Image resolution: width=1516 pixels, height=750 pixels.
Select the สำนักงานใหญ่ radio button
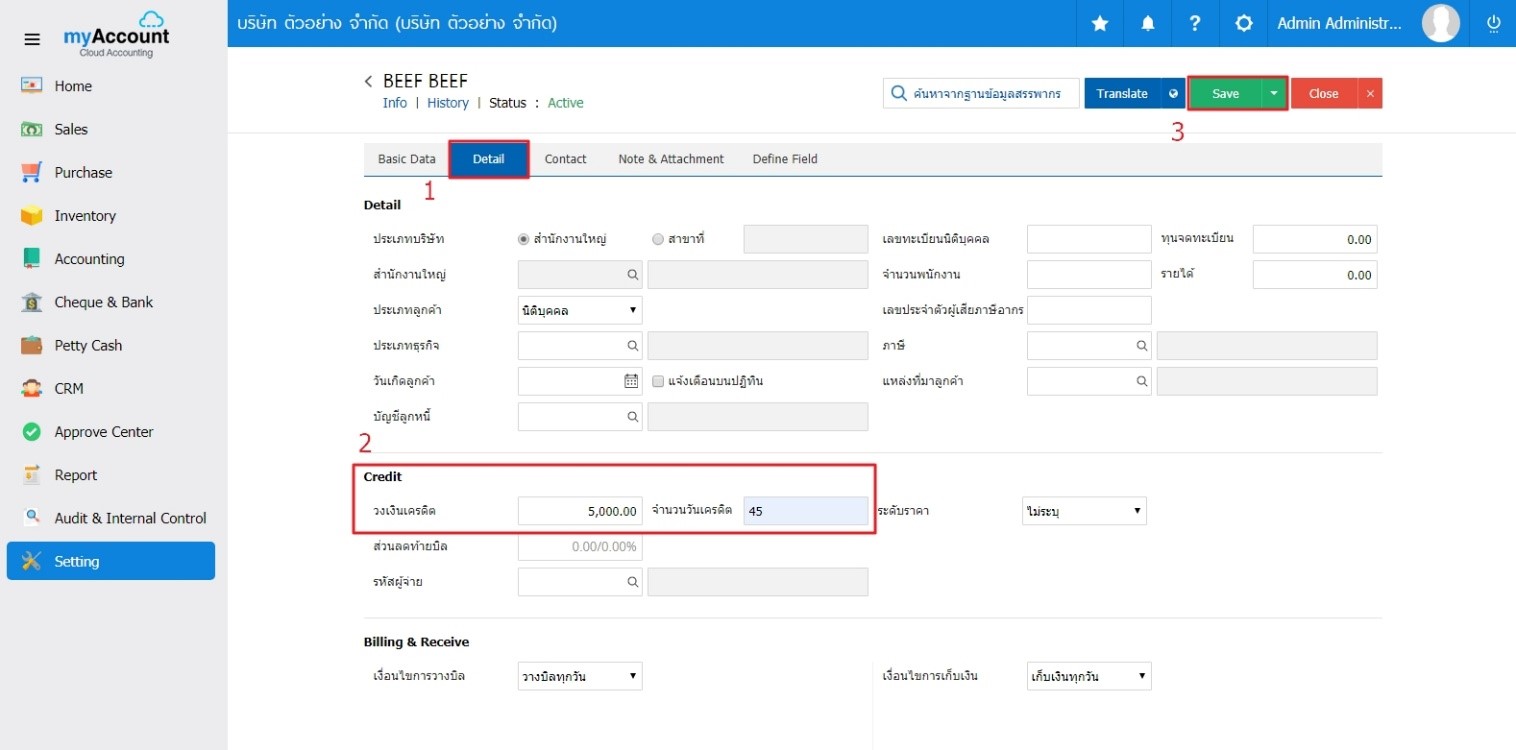523,239
